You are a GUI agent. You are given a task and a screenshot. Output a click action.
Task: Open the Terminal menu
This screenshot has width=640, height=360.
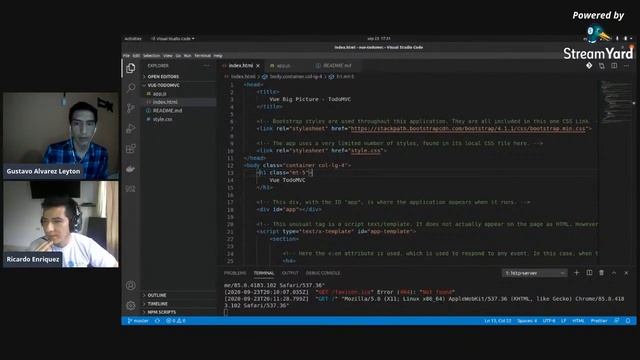coord(202,56)
